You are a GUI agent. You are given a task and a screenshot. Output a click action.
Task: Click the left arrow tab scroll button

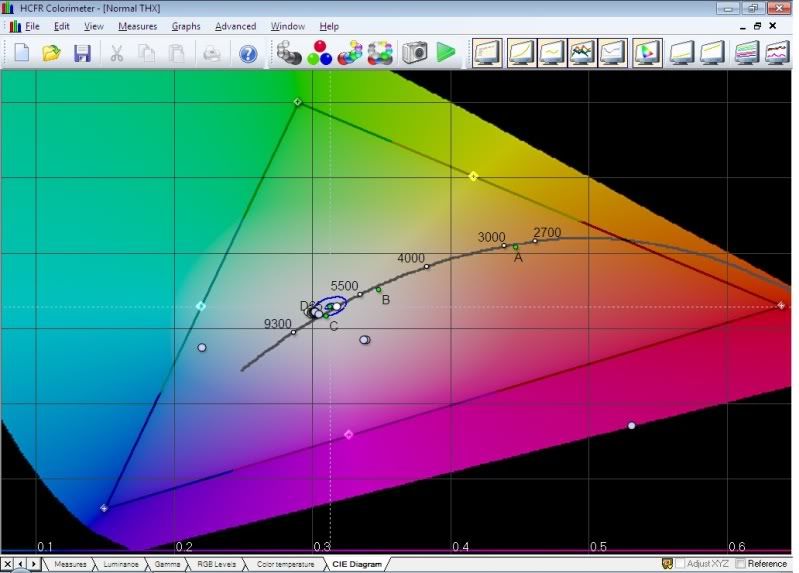20,564
